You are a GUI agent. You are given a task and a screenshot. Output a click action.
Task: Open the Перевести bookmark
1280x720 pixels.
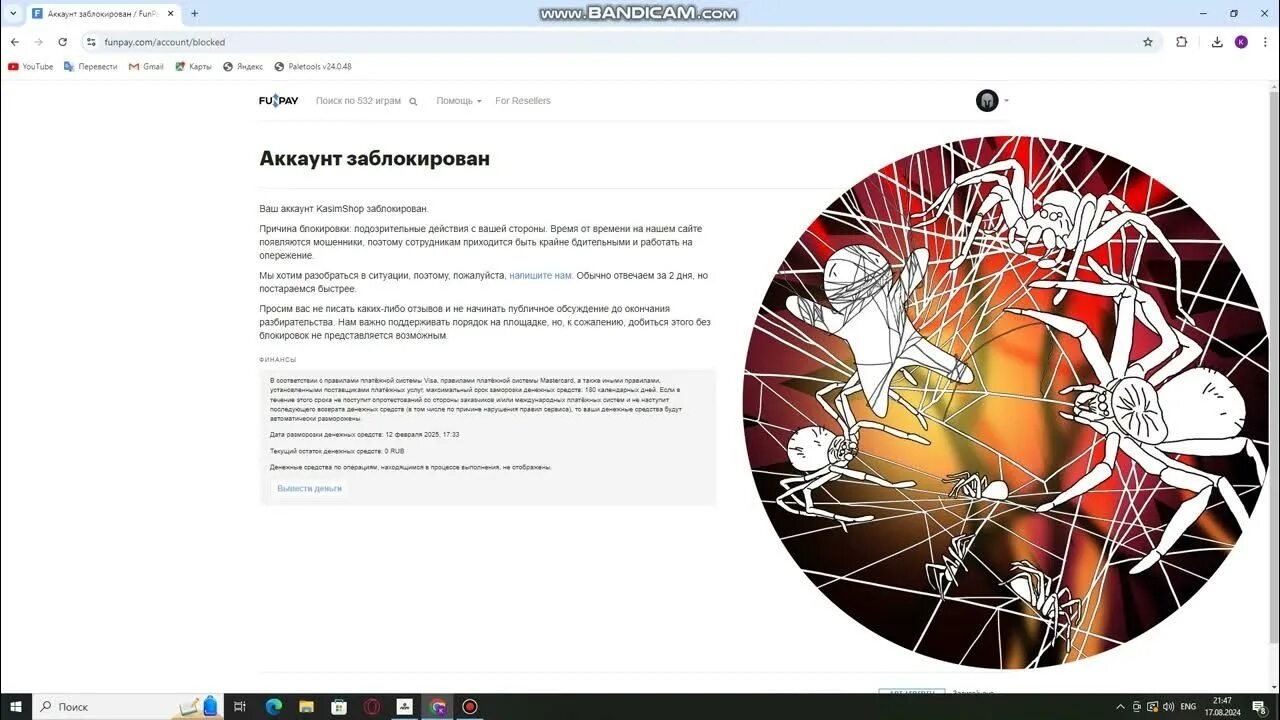pos(90,67)
